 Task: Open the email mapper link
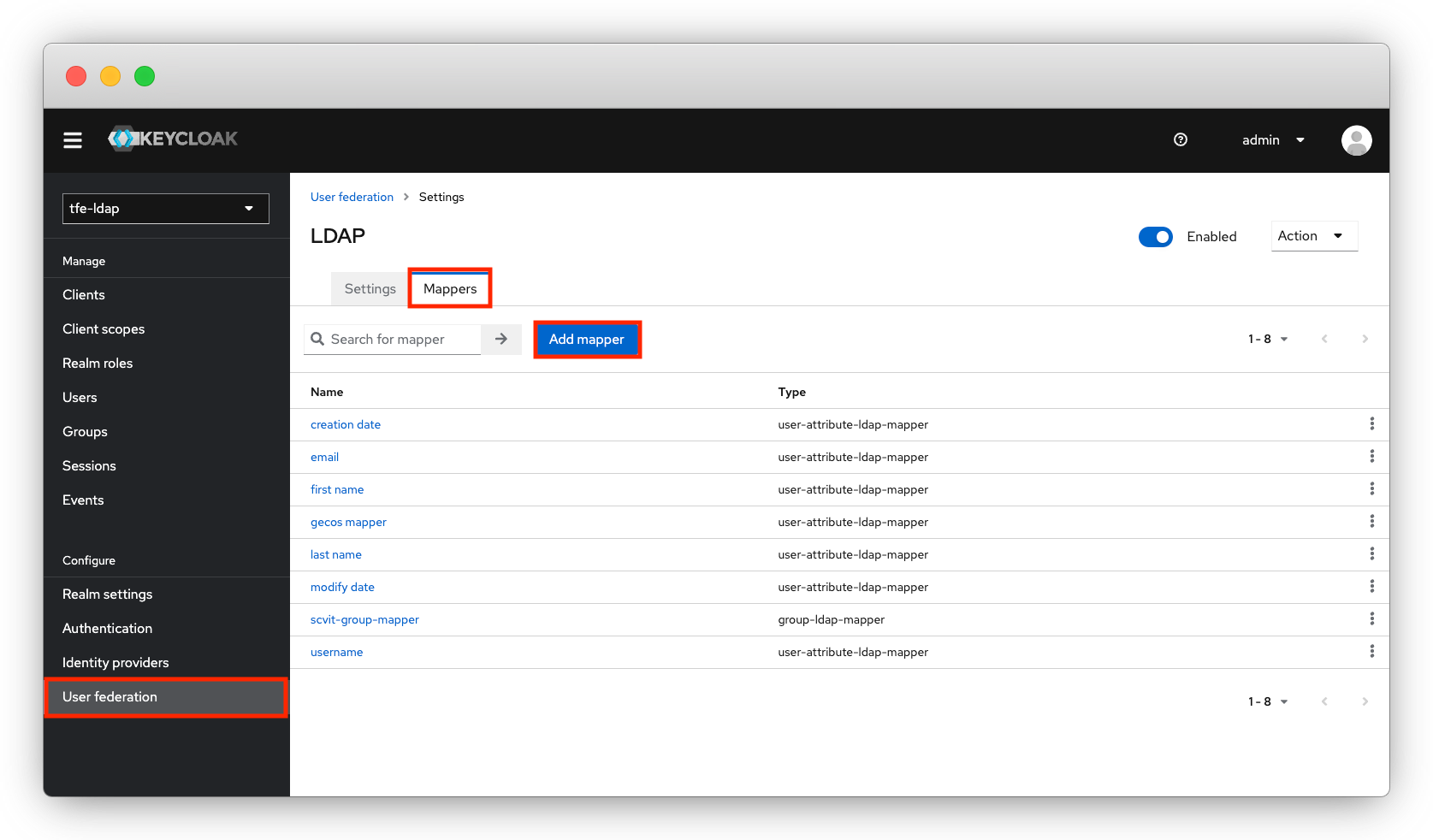324,457
